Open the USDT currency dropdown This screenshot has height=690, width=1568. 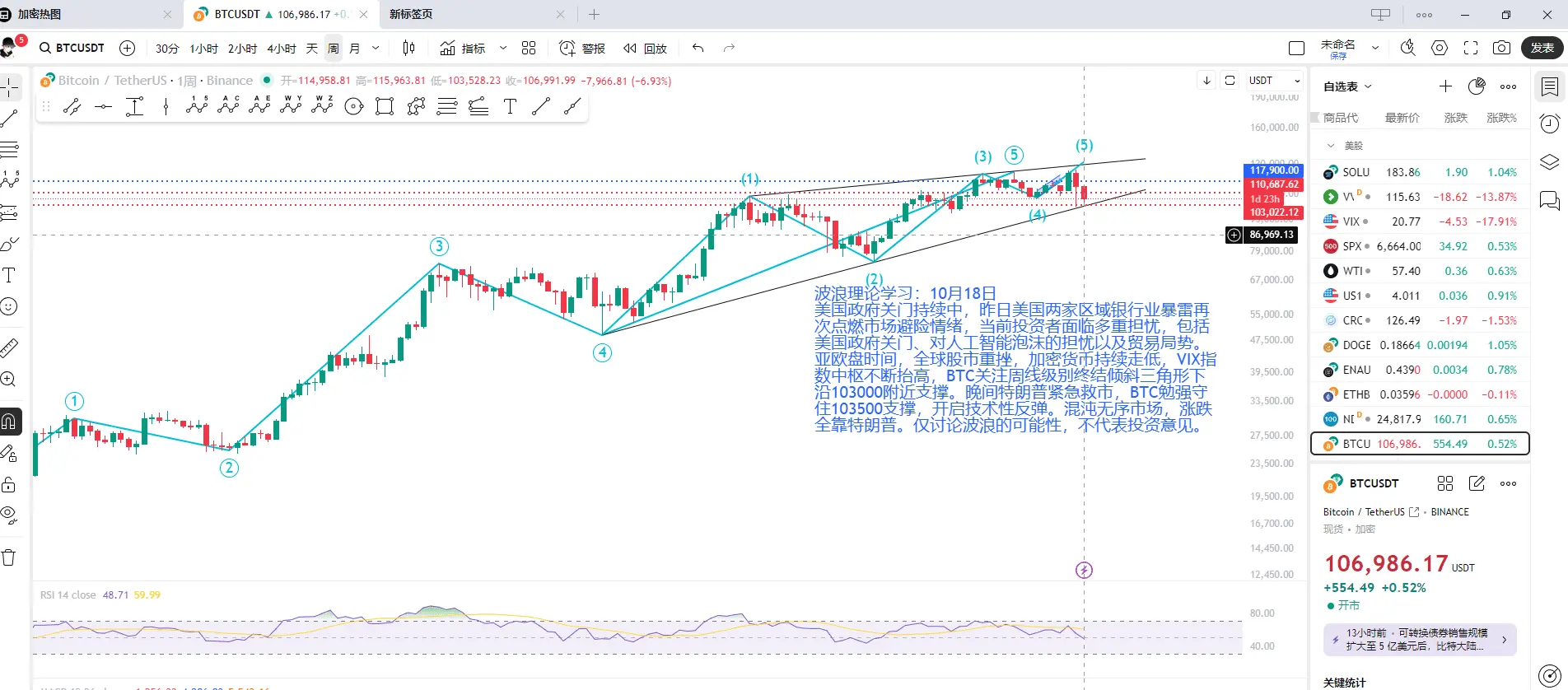(1275, 81)
